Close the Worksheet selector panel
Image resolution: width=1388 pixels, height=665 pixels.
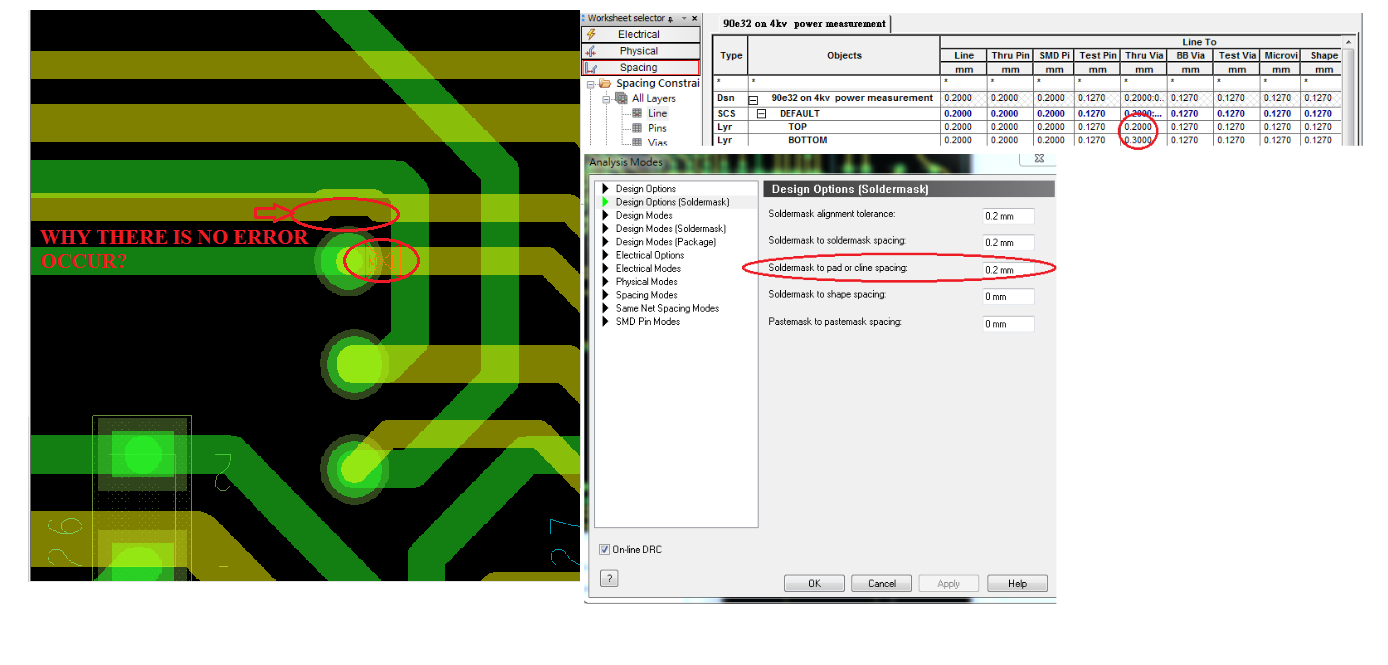[x=696, y=19]
